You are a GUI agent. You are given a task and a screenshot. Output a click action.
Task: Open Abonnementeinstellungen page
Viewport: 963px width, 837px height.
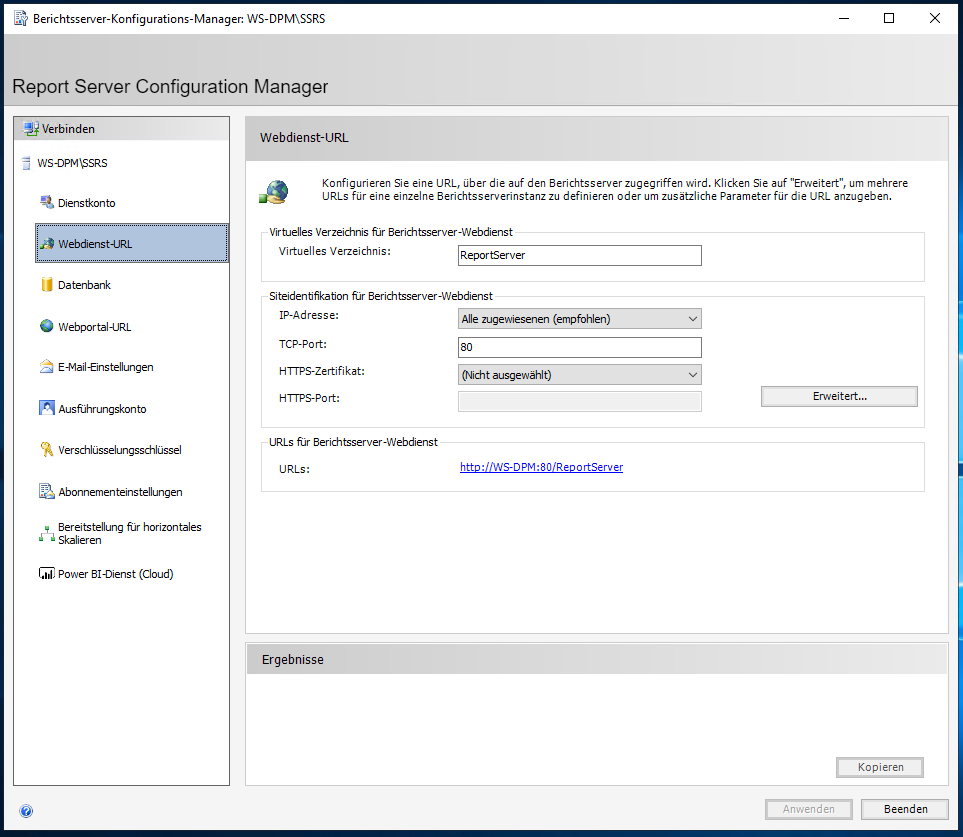click(x=120, y=492)
